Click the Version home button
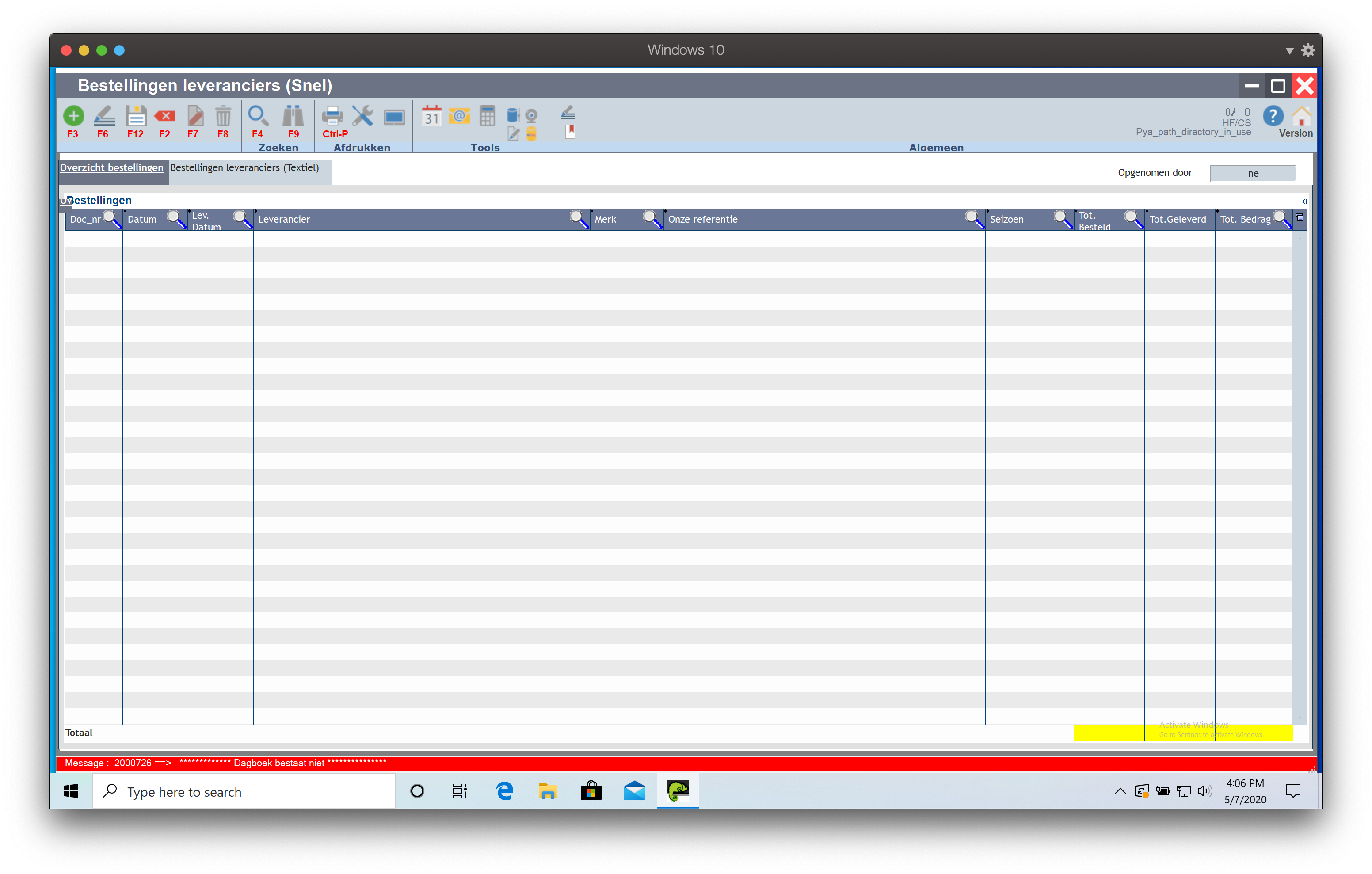The width and height of the screenshot is (1372, 874). tap(1301, 118)
